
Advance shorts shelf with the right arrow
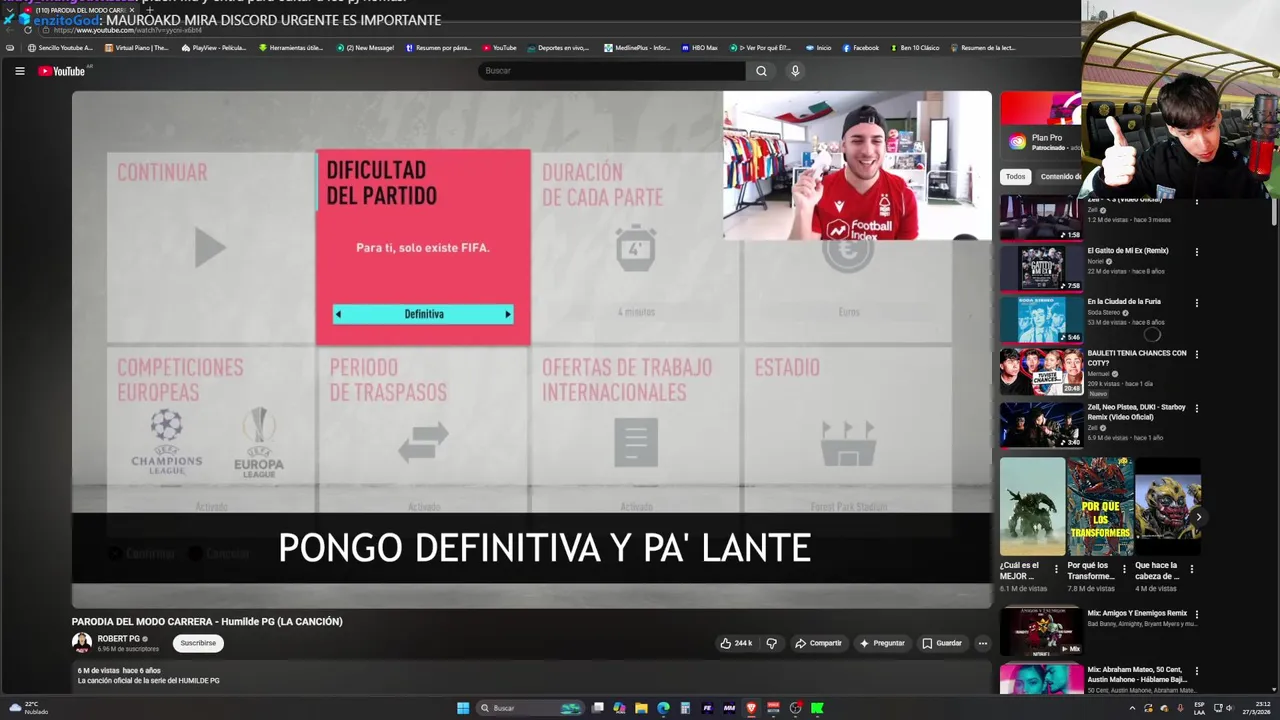(1198, 517)
